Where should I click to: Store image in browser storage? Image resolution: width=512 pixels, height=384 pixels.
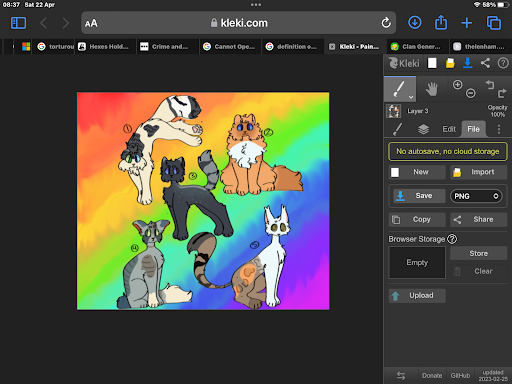tap(479, 253)
